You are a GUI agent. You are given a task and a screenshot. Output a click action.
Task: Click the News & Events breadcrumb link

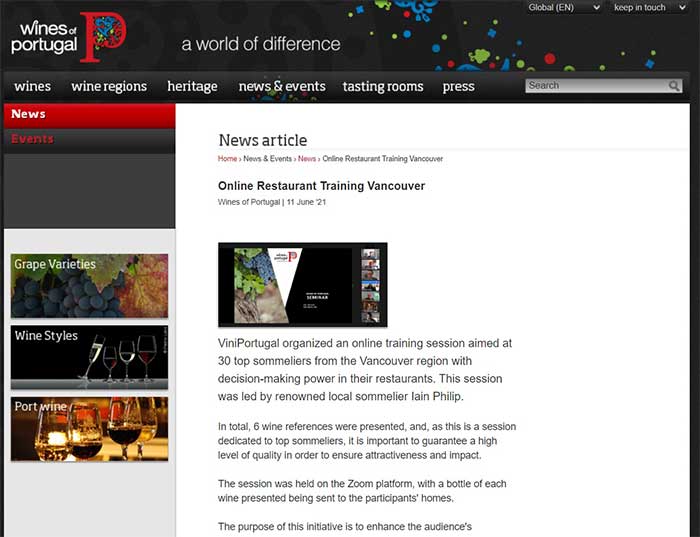pyautogui.click(x=267, y=159)
